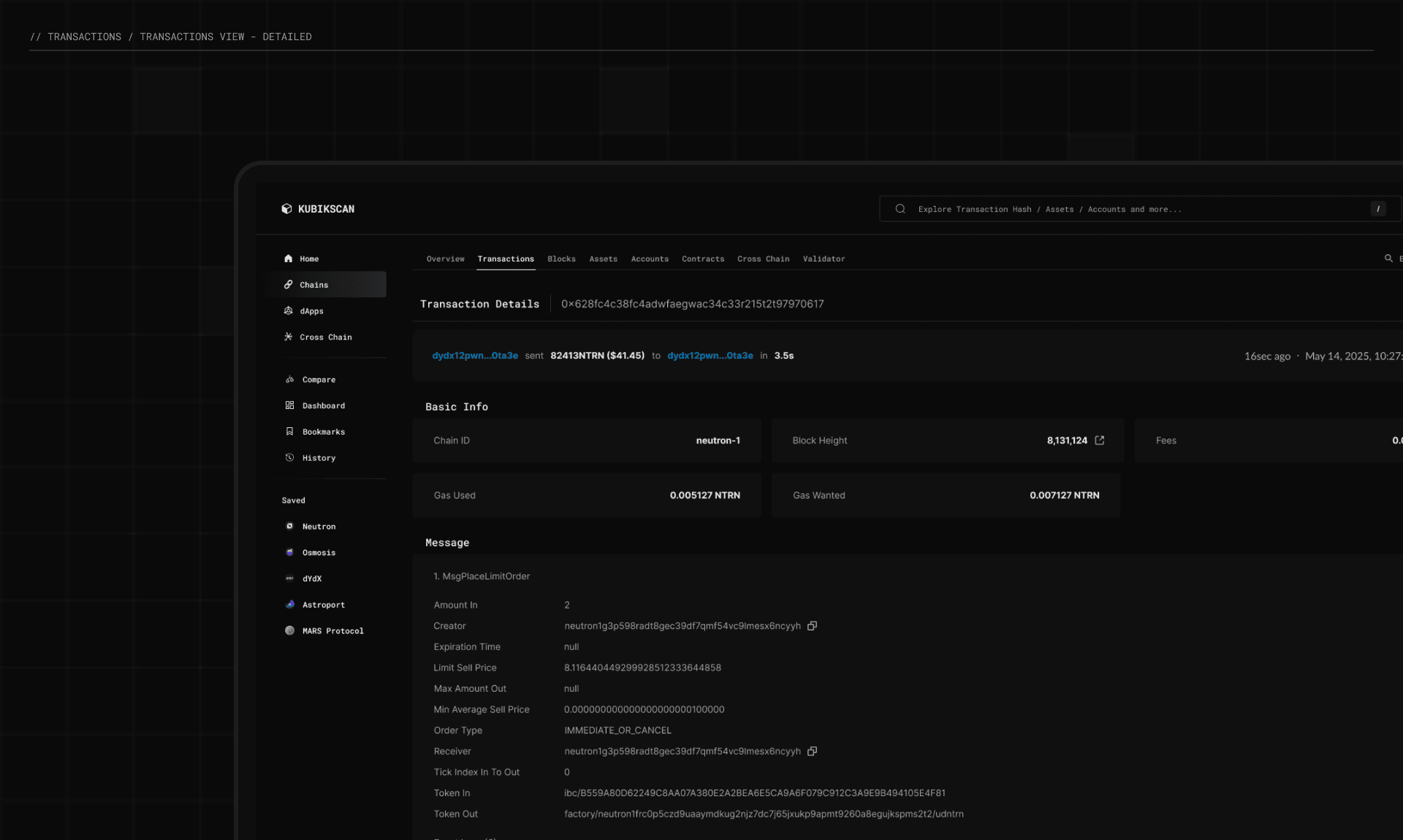Click the dApps icon in sidebar
Viewport: 1403px width, 840px height.
tap(288, 311)
